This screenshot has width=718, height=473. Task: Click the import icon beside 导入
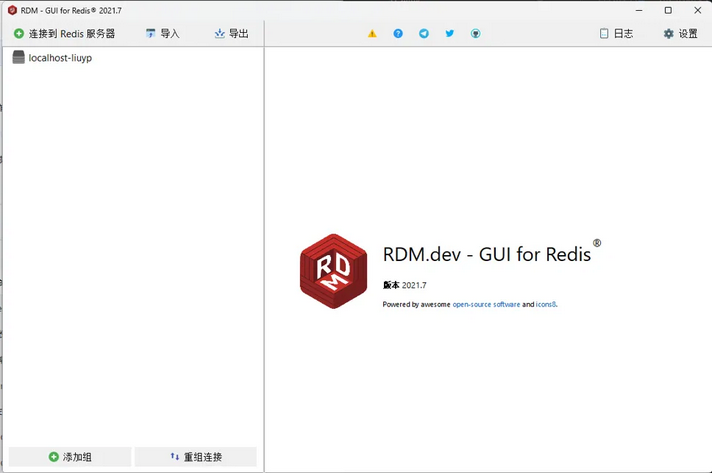pos(150,33)
